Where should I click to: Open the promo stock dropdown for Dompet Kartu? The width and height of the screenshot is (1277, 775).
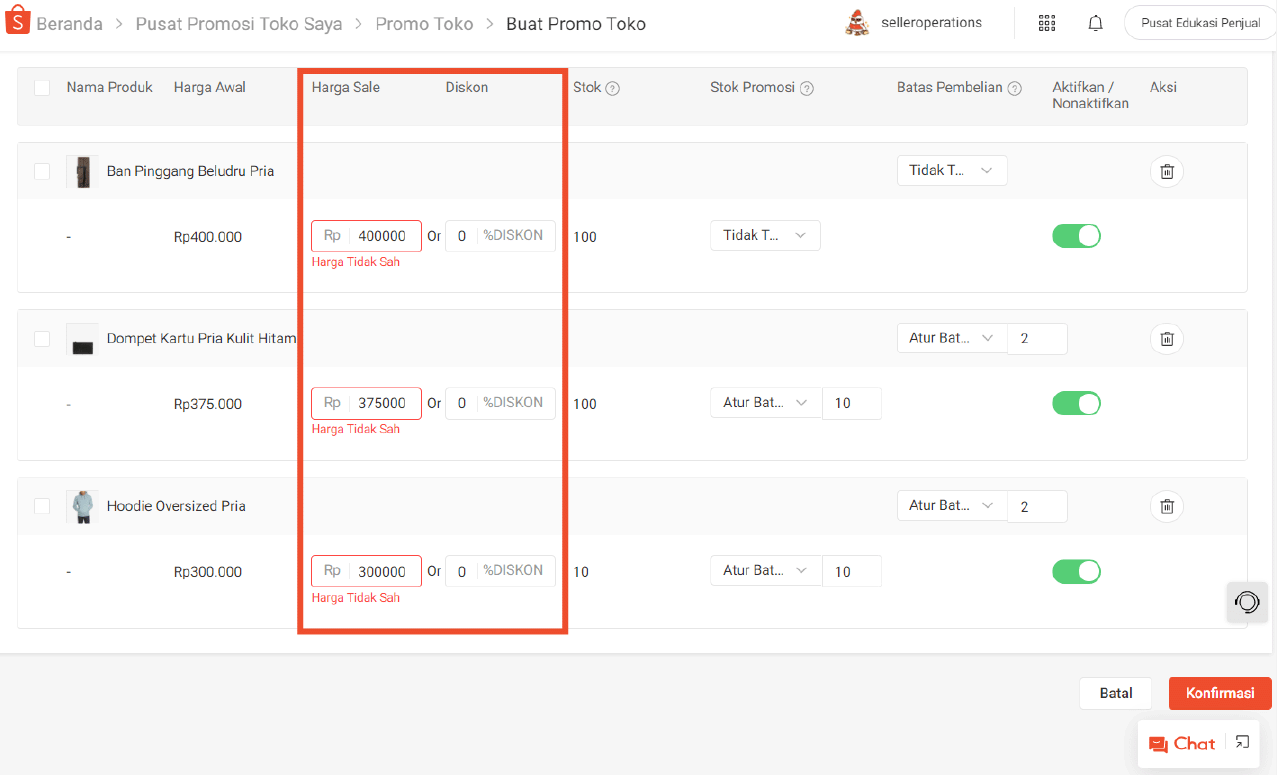click(765, 403)
